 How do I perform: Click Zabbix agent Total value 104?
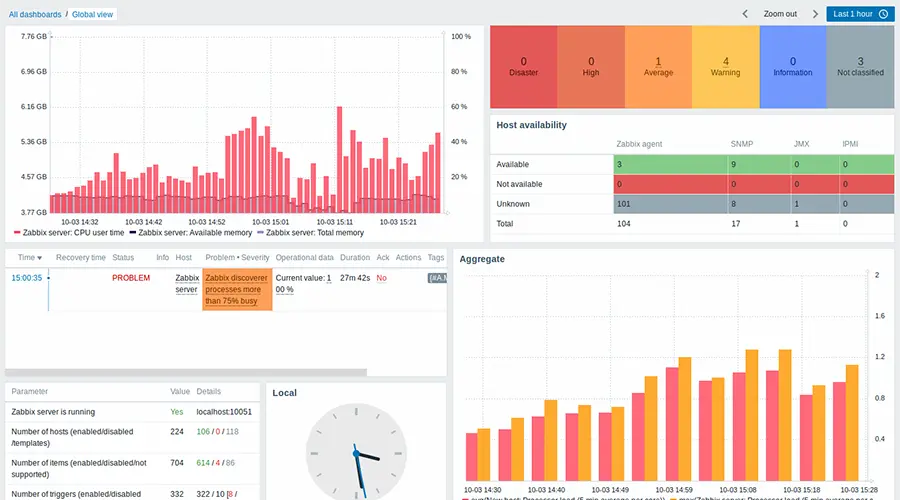coord(623,224)
